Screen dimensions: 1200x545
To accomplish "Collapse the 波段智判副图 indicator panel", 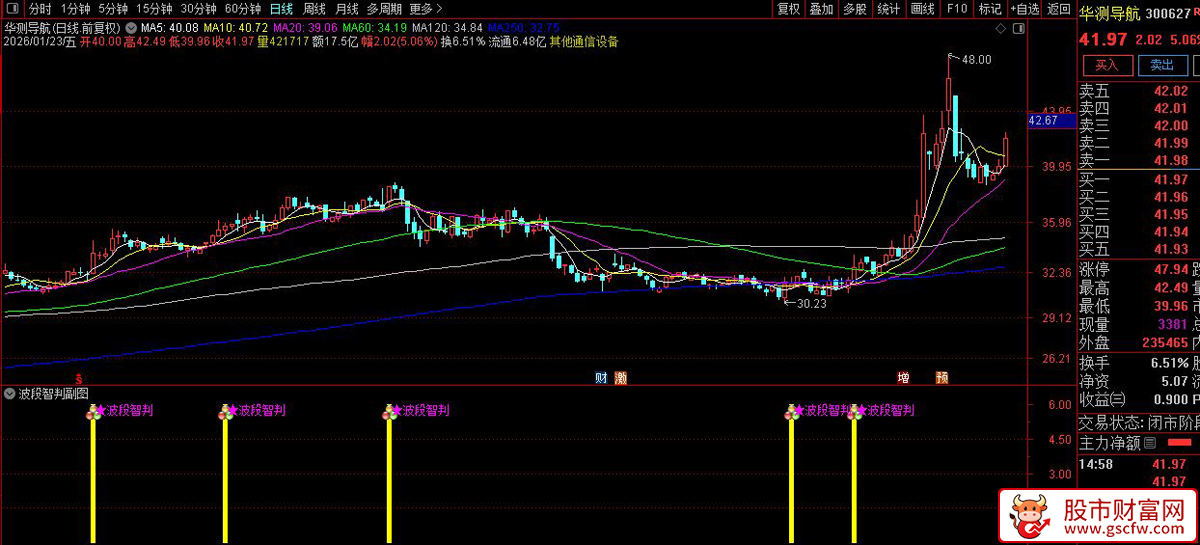I will point(9,394).
